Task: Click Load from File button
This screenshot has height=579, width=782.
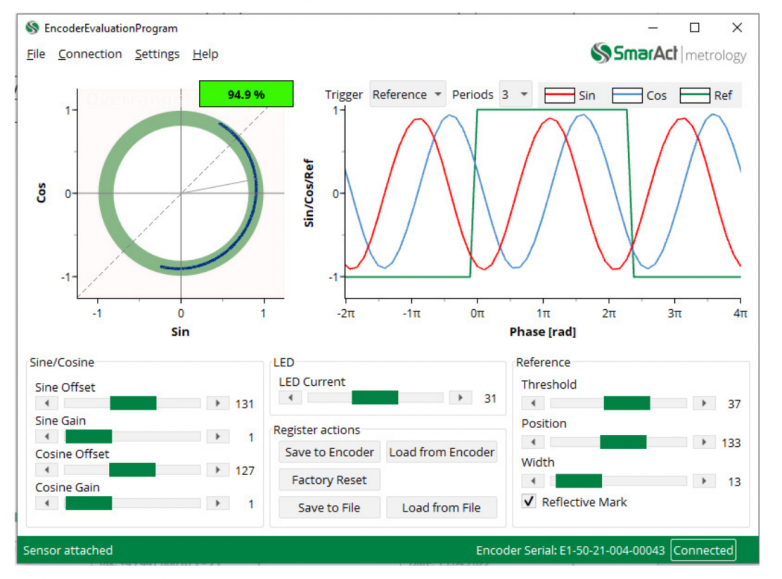Action: click(442, 508)
